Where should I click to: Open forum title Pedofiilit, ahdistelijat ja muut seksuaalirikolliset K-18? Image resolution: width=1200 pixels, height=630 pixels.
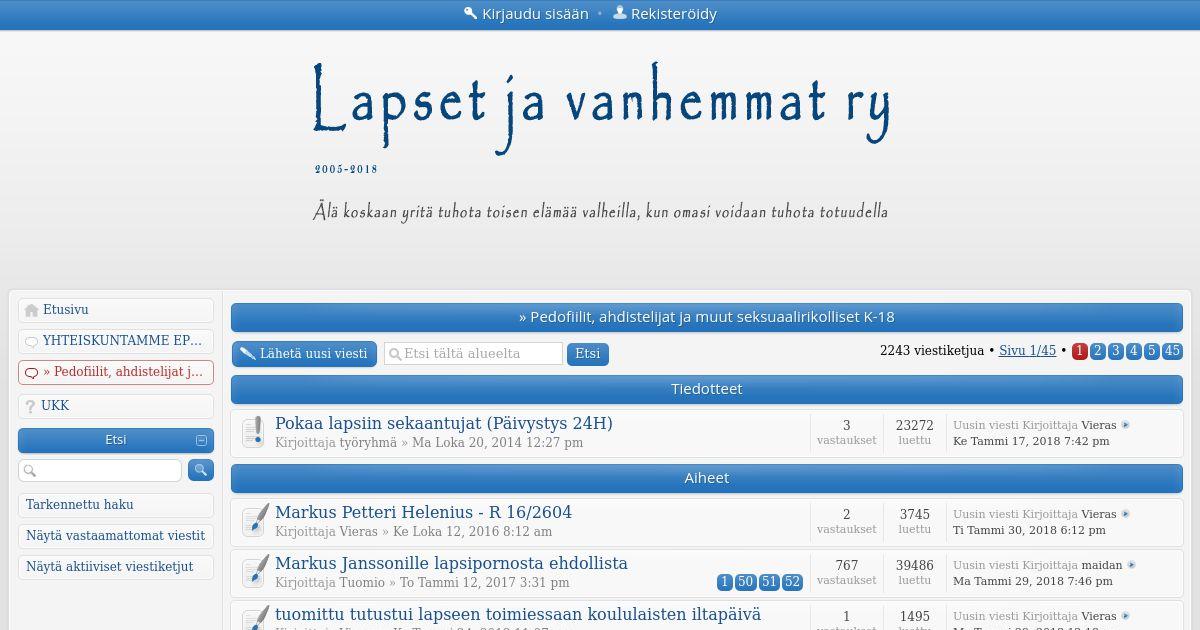706,317
